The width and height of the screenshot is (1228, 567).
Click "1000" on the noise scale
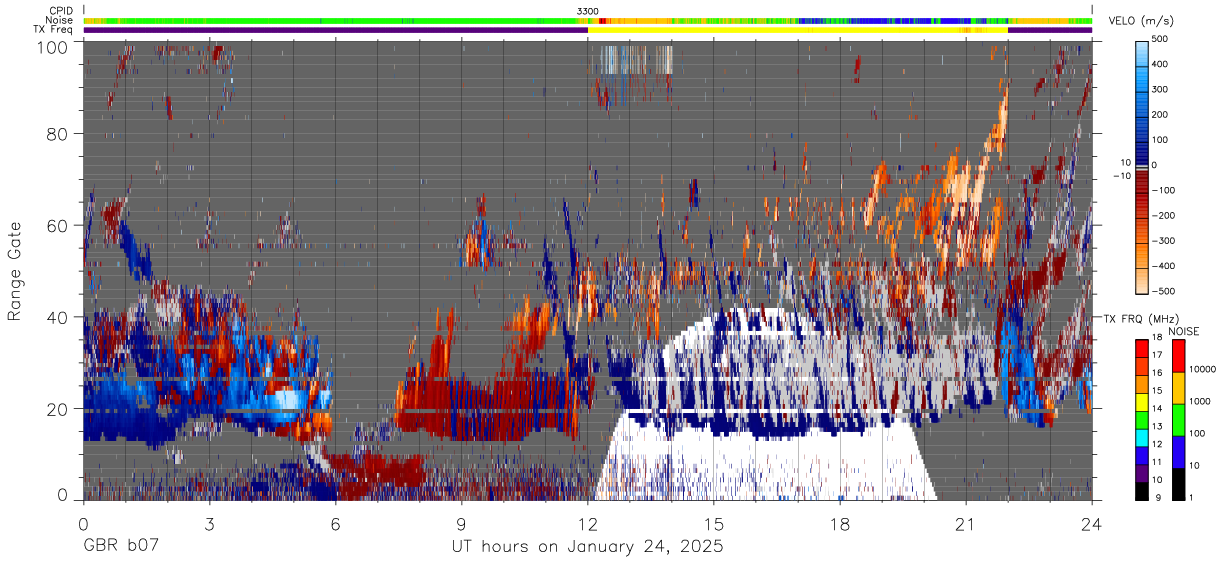point(1202,401)
